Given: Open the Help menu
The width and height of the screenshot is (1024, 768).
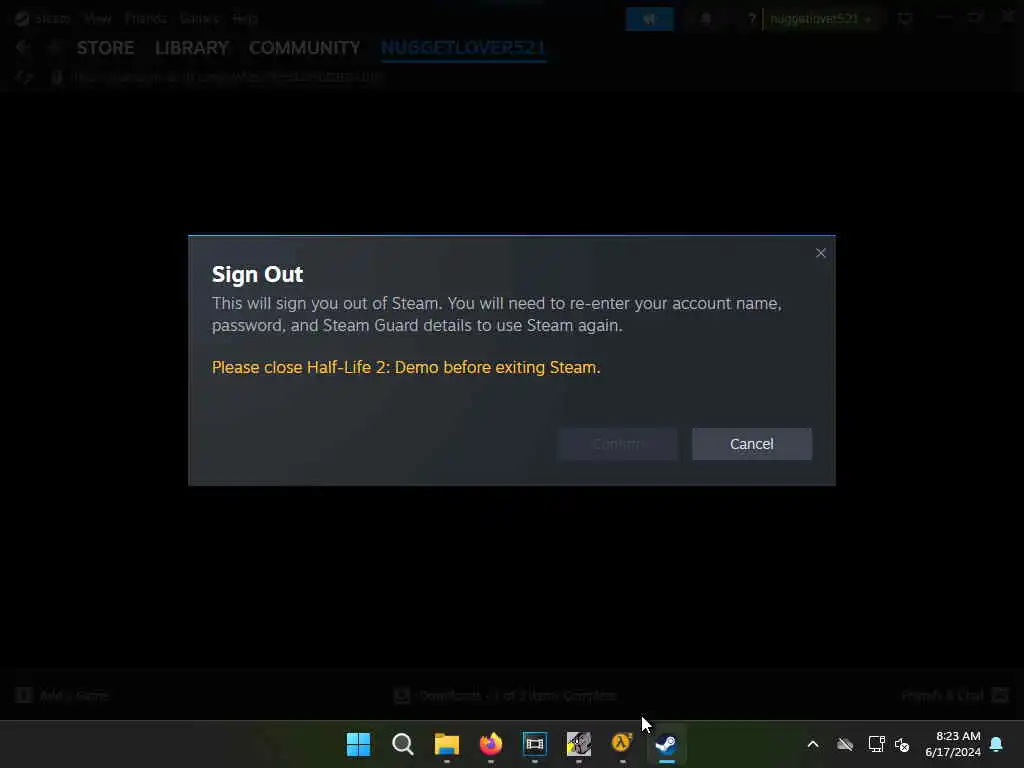Looking at the screenshot, I should coord(245,18).
